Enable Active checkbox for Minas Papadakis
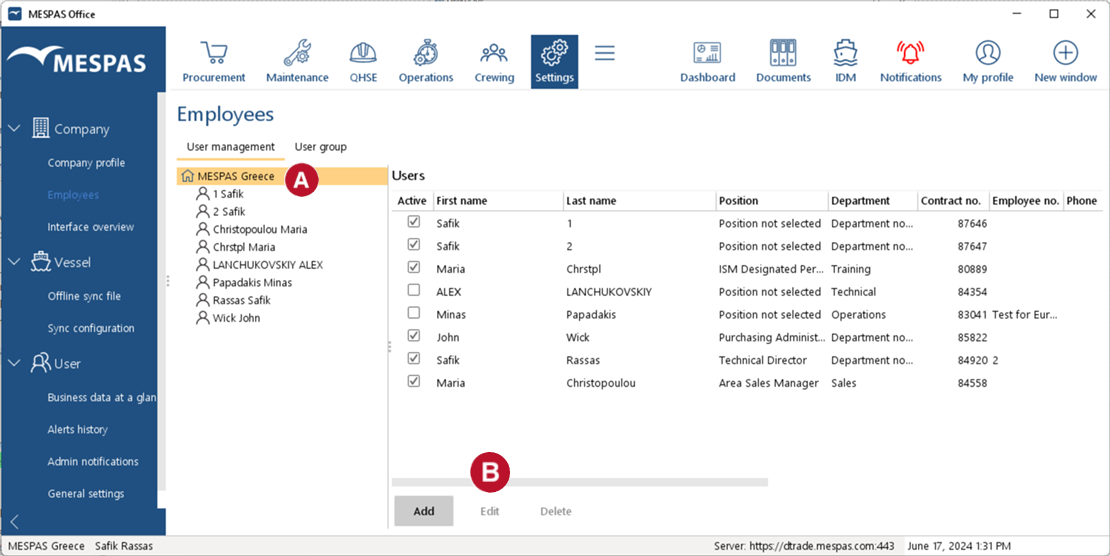Screen dimensions: 1110x556 [414, 312]
